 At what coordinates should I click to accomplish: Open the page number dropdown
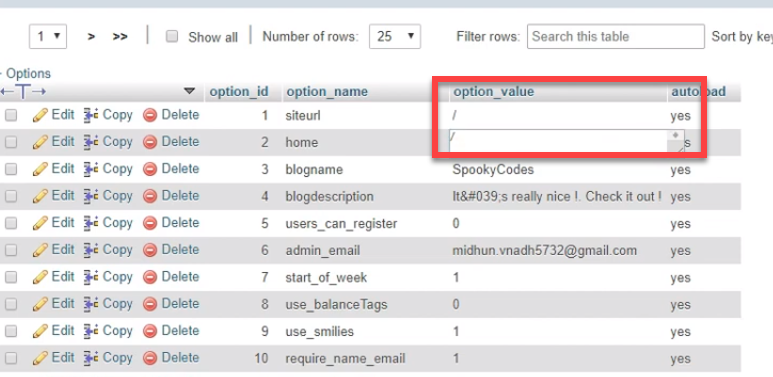[x=48, y=36]
